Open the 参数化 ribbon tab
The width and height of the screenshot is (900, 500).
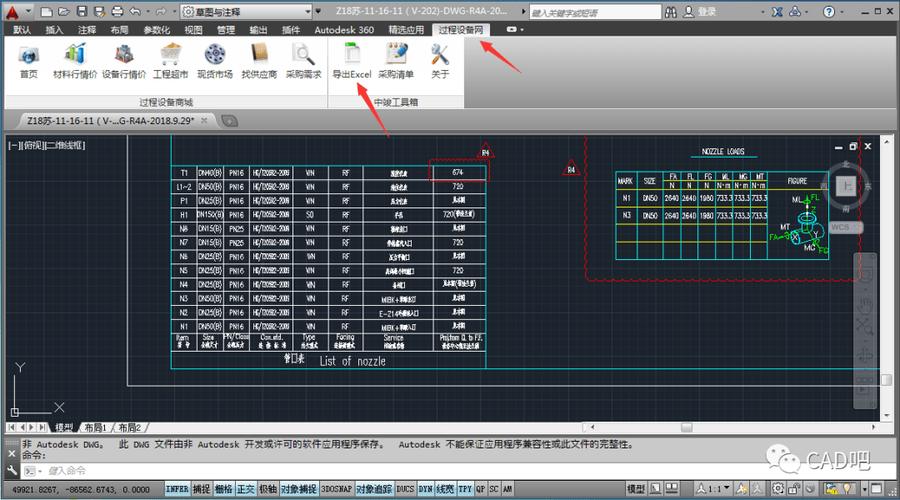click(156, 30)
